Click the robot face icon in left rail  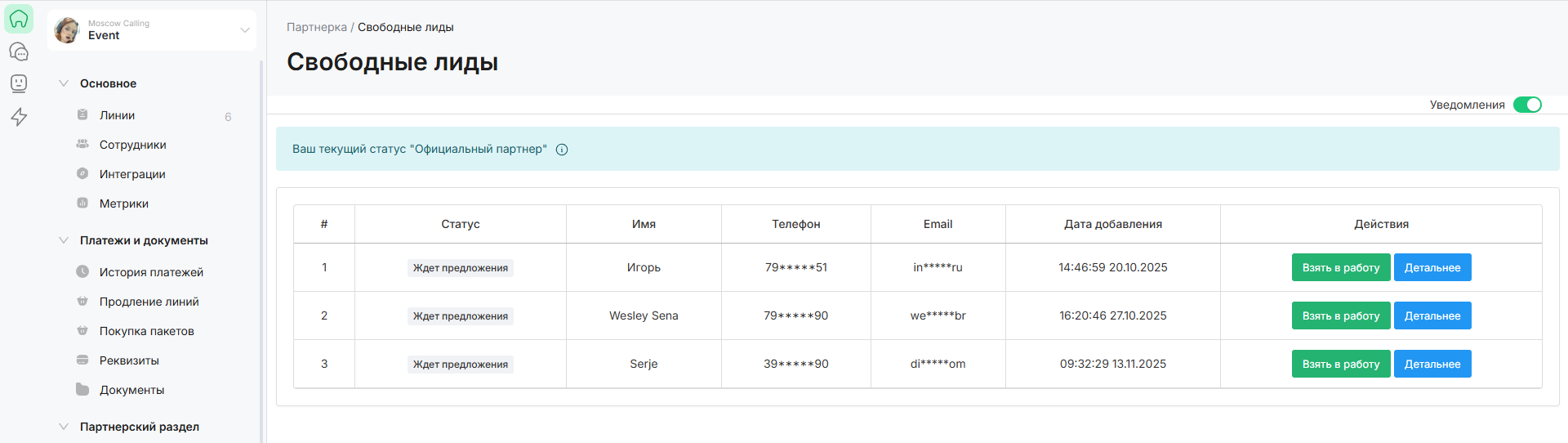pos(19,83)
